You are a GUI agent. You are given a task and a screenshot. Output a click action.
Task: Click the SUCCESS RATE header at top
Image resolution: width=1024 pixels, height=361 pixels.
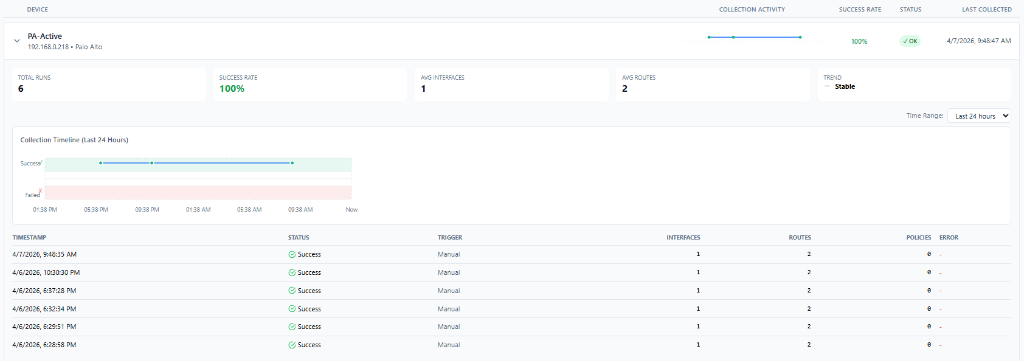coord(859,10)
